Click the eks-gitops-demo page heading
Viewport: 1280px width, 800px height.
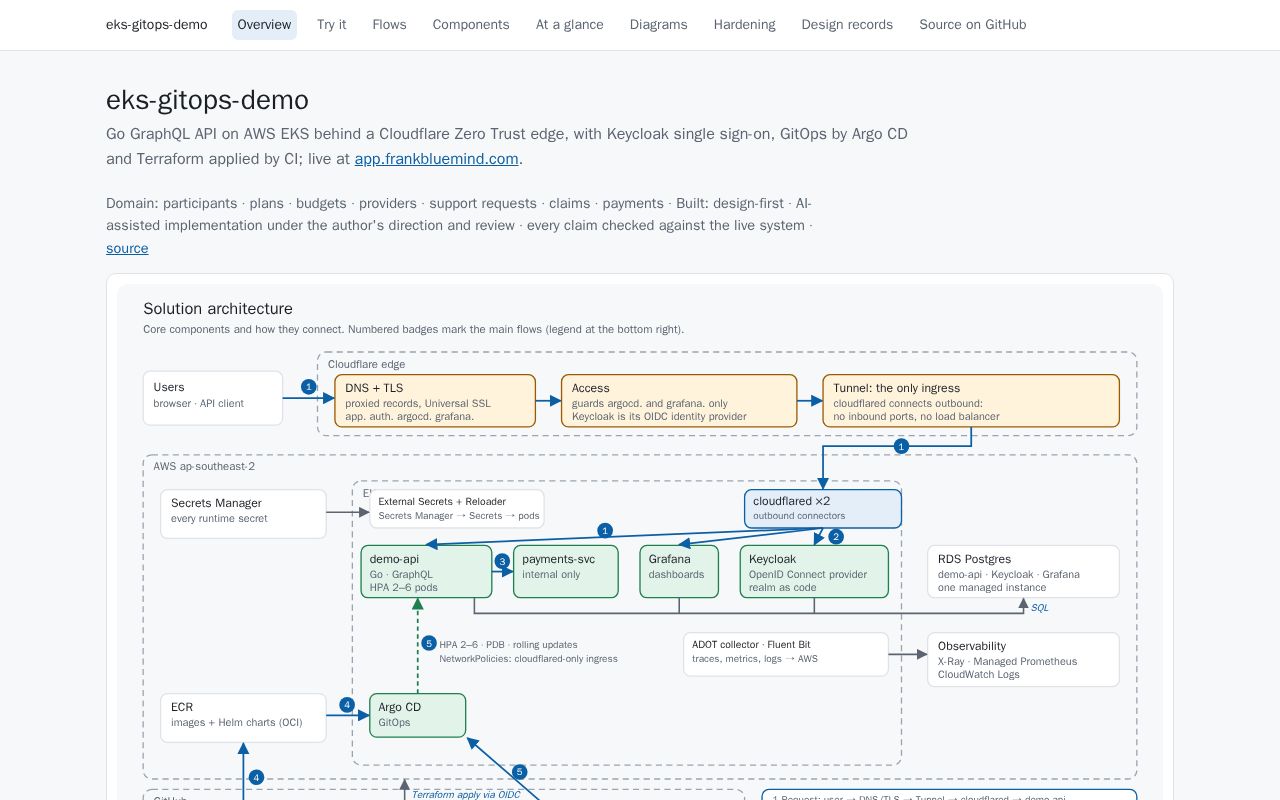pos(207,100)
